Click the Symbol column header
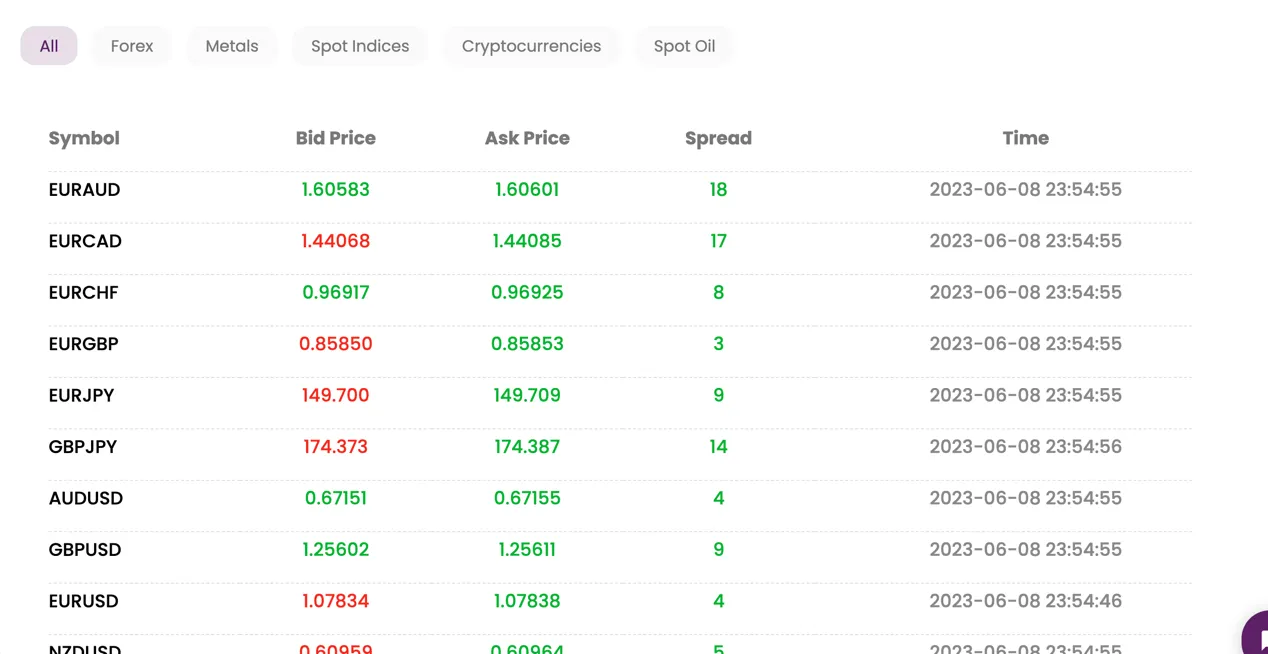 click(84, 138)
